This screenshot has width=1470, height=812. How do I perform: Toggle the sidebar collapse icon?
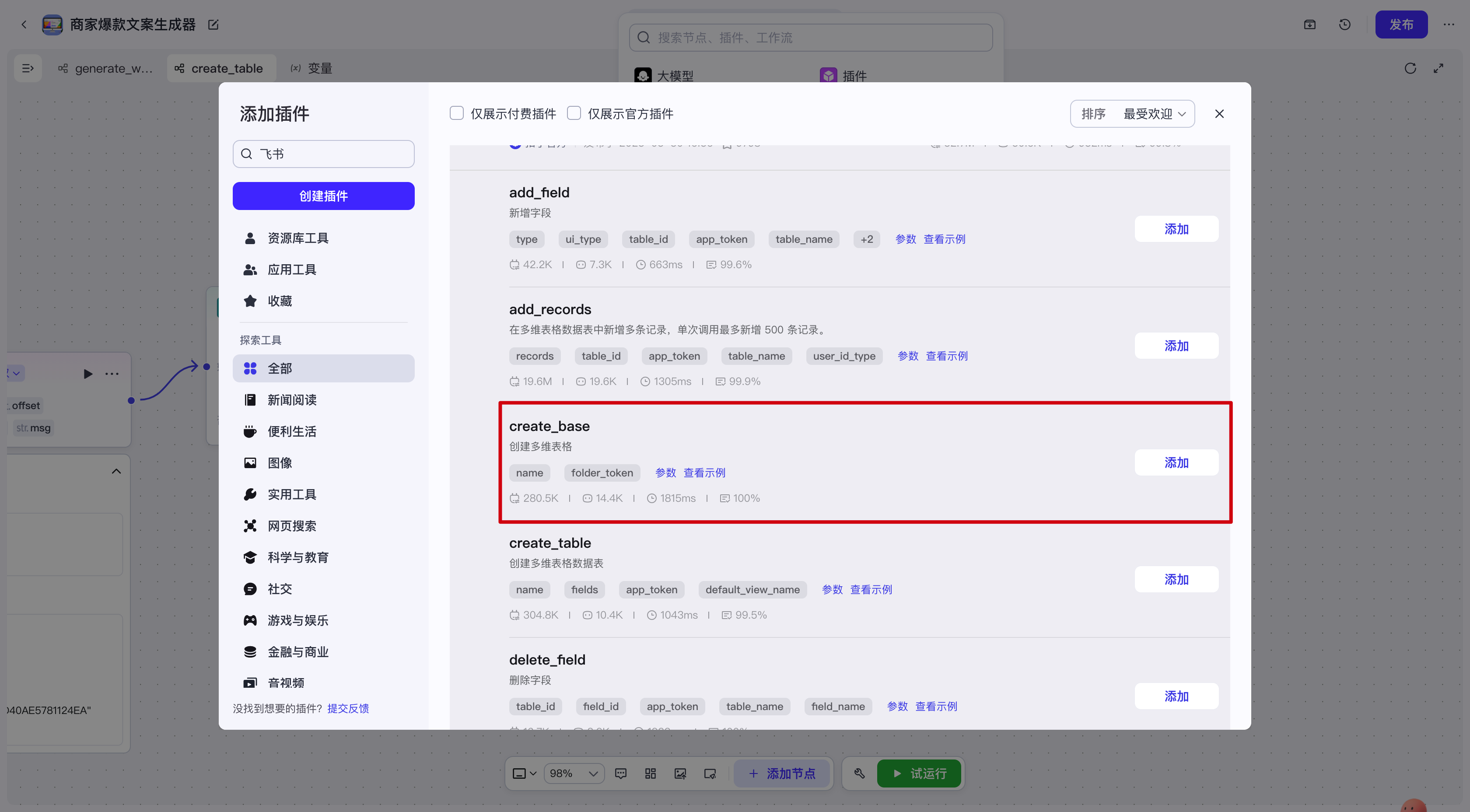coord(28,69)
